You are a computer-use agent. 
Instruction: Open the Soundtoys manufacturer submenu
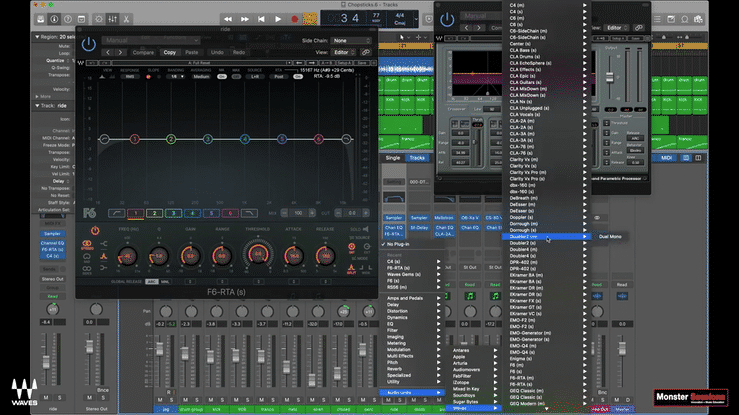tap(475, 395)
